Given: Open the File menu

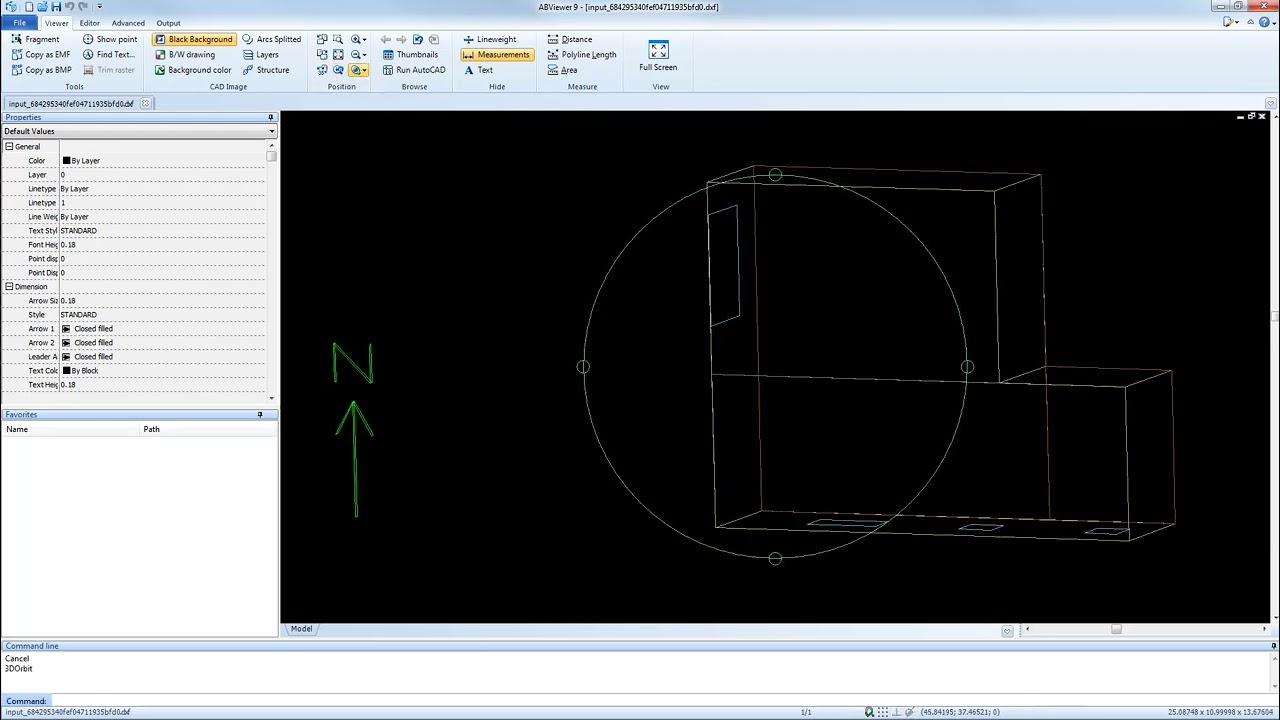Looking at the screenshot, I should point(19,23).
